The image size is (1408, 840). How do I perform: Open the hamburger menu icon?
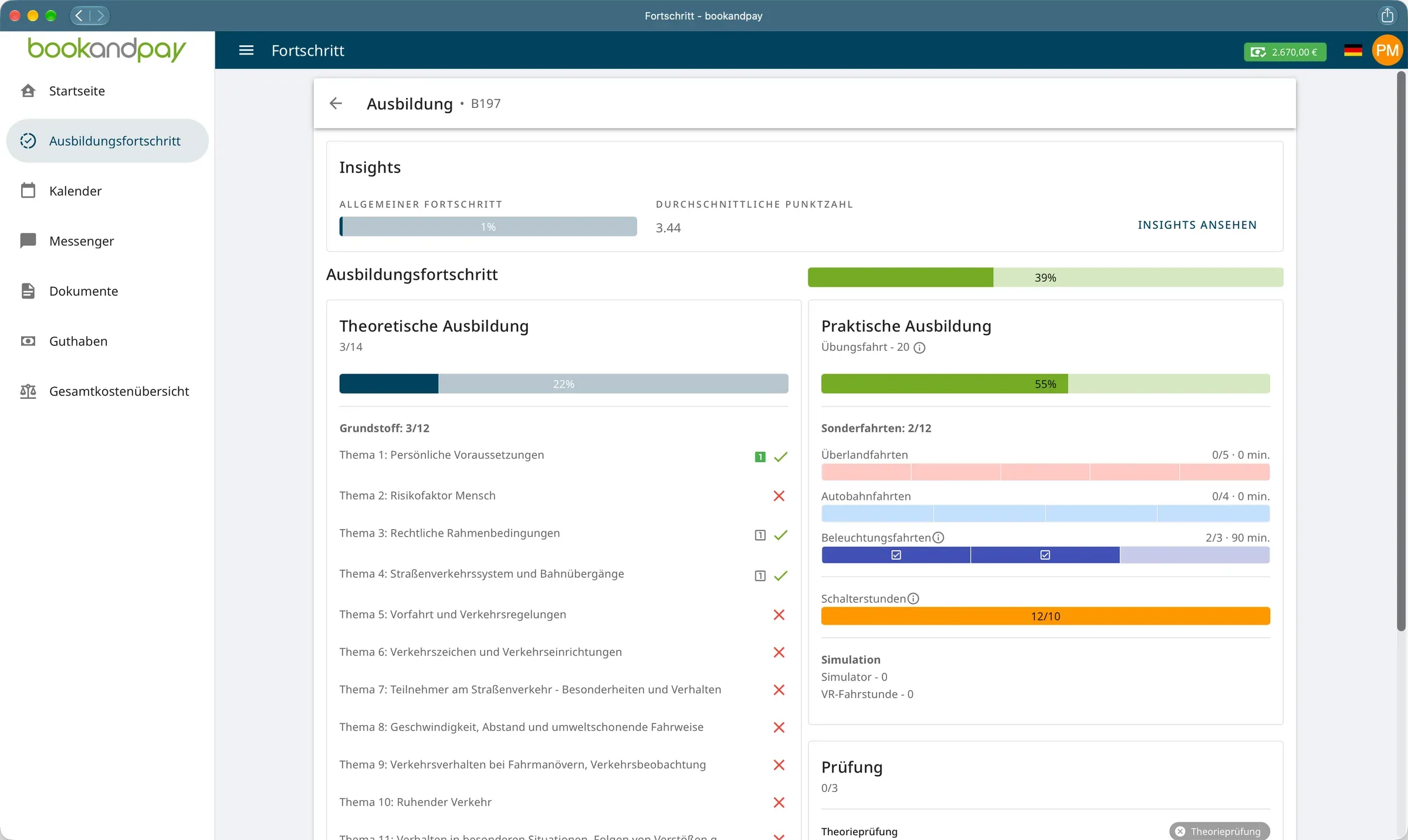246,50
